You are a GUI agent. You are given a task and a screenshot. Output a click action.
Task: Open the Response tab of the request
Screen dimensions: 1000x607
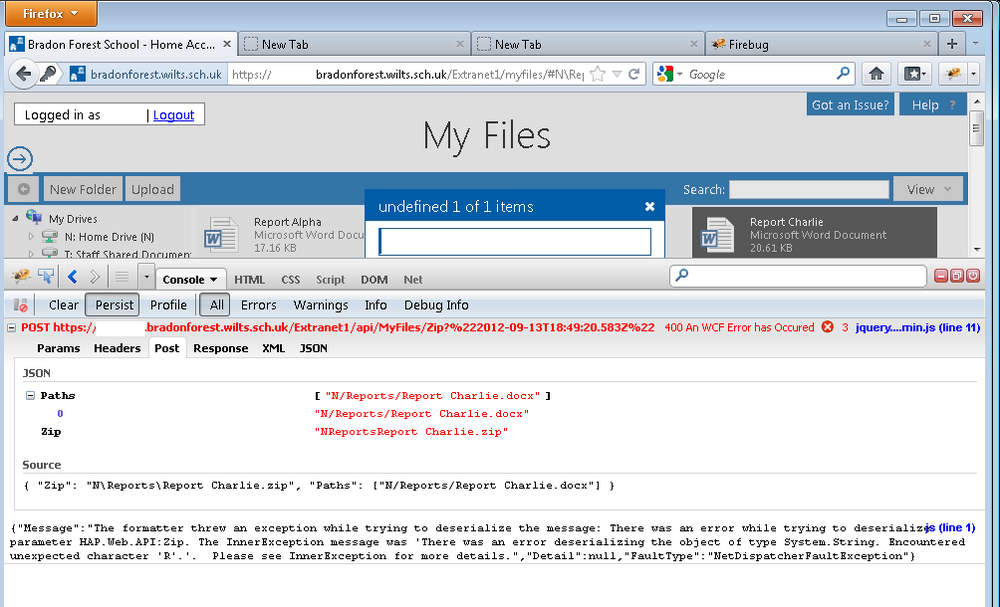point(220,348)
